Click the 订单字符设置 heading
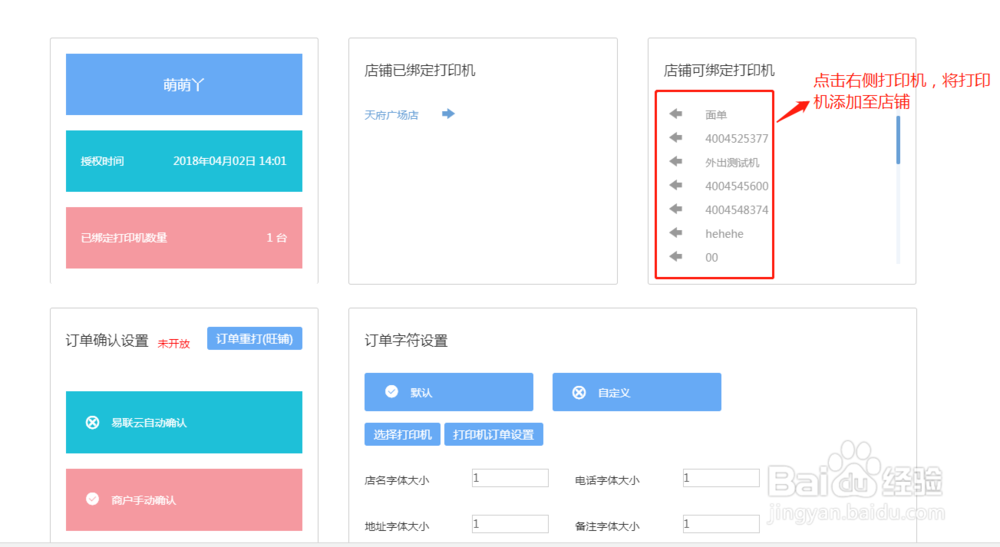 [x=406, y=340]
